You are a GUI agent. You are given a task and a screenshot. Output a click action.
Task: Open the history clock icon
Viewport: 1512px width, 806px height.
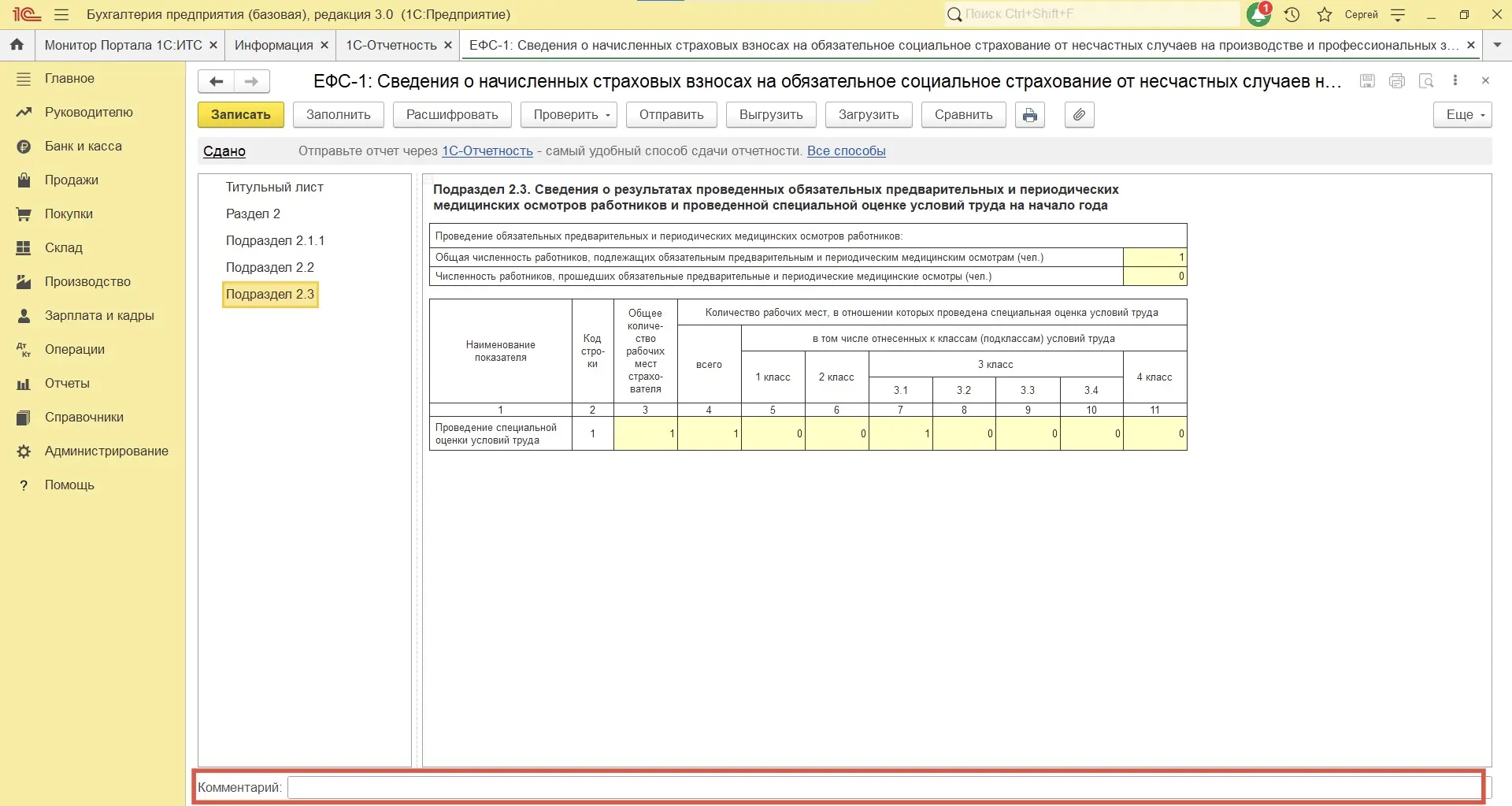pyautogui.click(x=1291, y=14)
